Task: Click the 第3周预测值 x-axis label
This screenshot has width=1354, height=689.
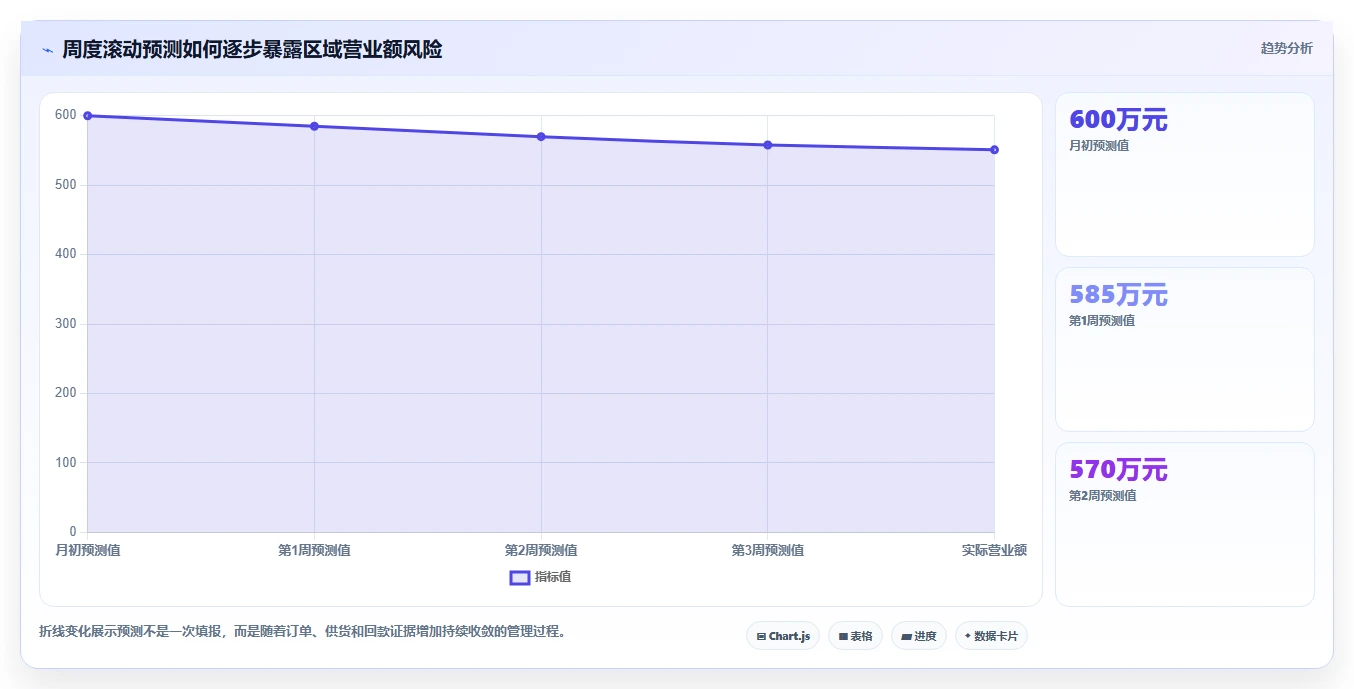Action: 768,550
